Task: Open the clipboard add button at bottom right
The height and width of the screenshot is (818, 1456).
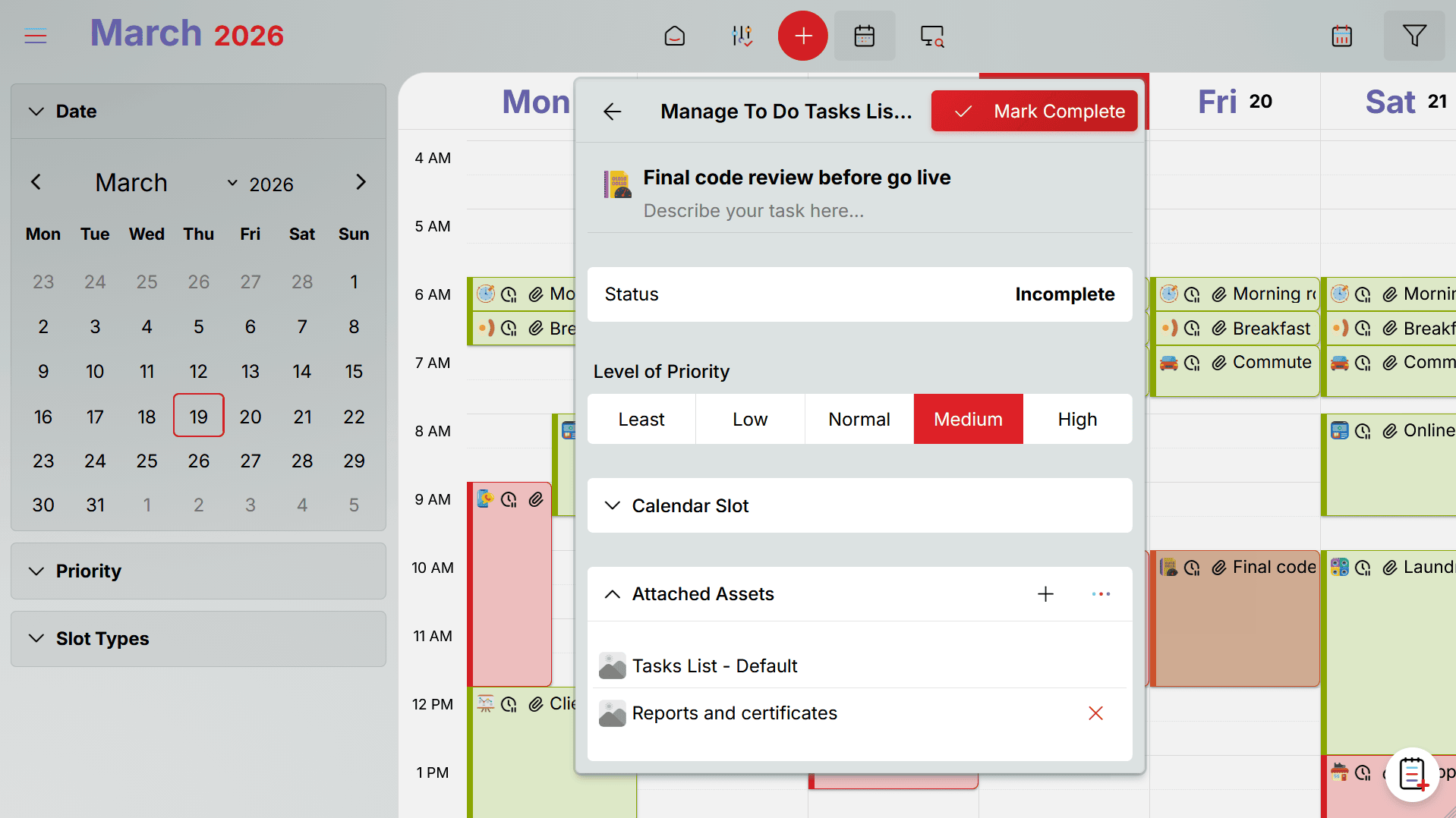Action: 1412,774
